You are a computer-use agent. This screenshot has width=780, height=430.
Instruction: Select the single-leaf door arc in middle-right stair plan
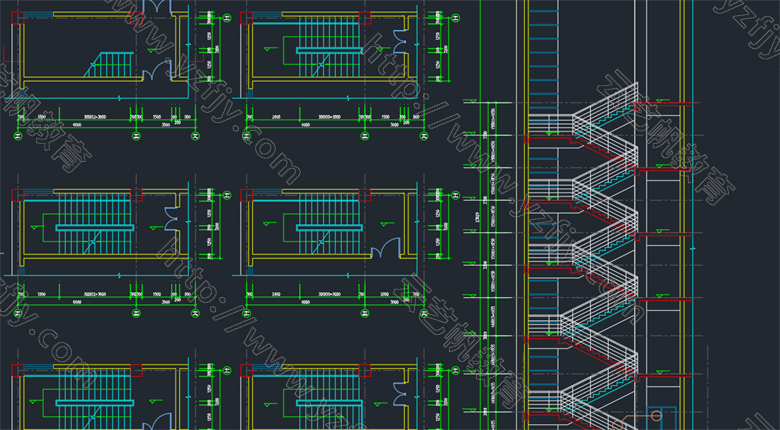click(386, 247)
